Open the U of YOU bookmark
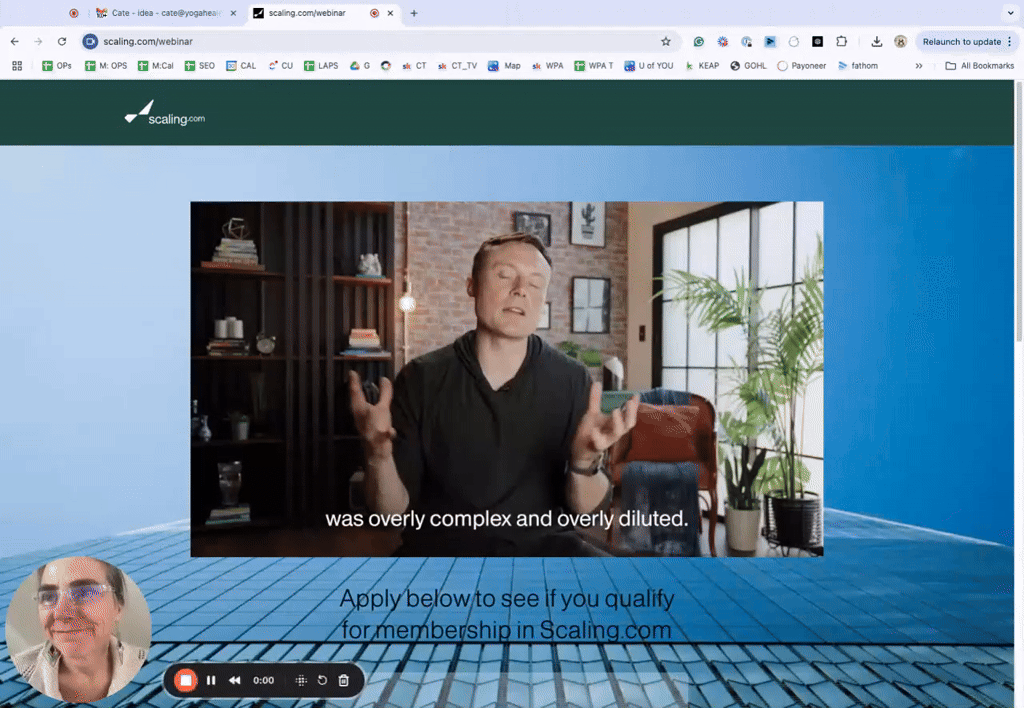The width and height of the screenshot is (1024, 708). point(648,65)
